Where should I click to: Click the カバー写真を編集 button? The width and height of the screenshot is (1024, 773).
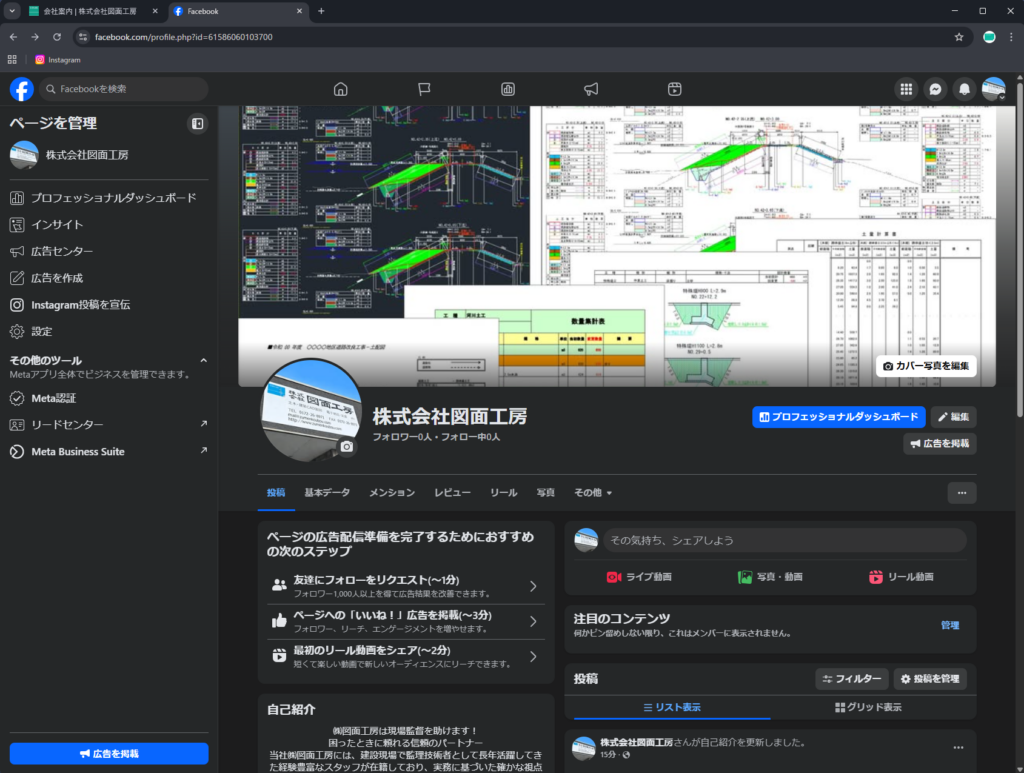pos(926,366)
